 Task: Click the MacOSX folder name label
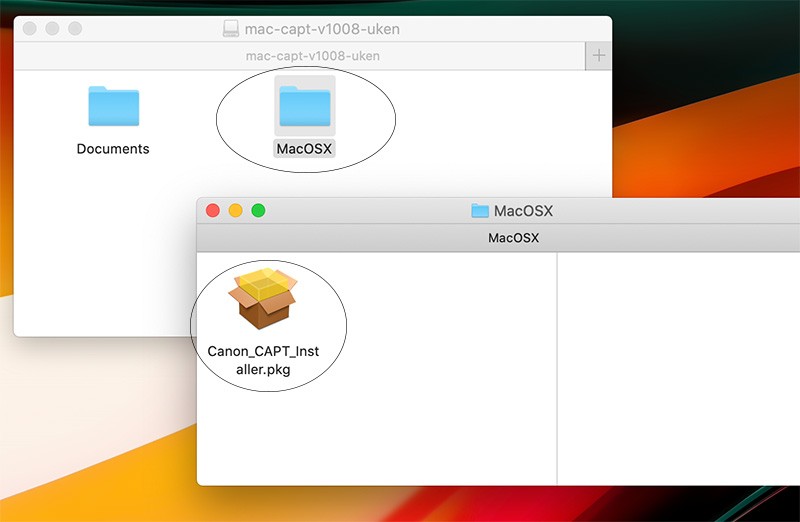(x=304, y=149)
